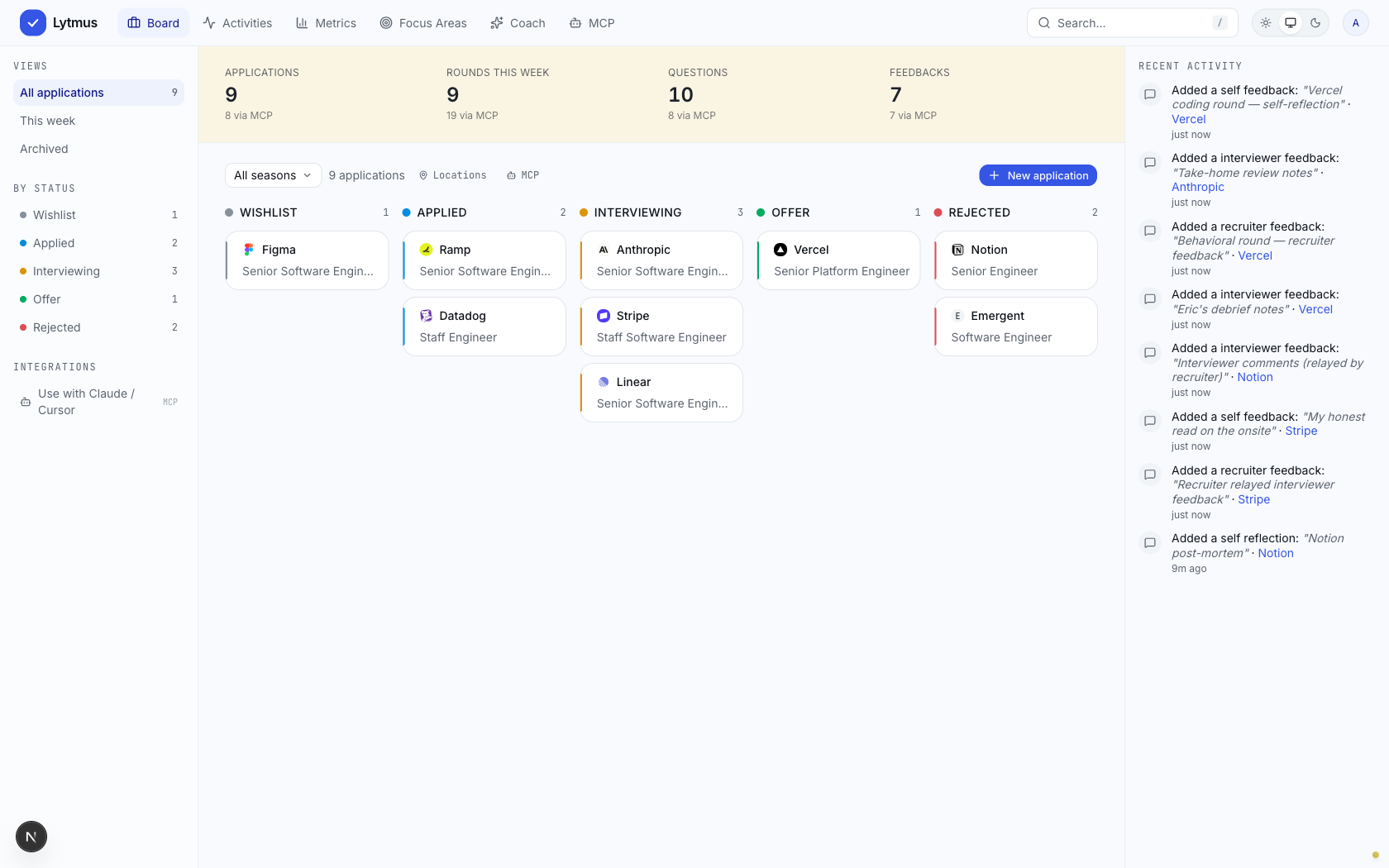Open the Linear Senior Software Engineer card
The width and height of the screenshot is (1389, 868).
(661, 393)
